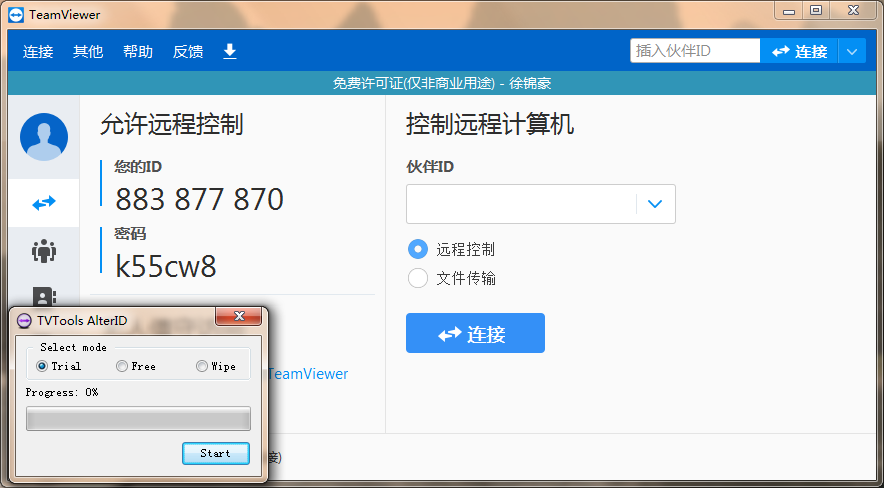This screenshot has height=488, width=884.
Task: Click the Progress: 0% label
Action: coord(62,392)
